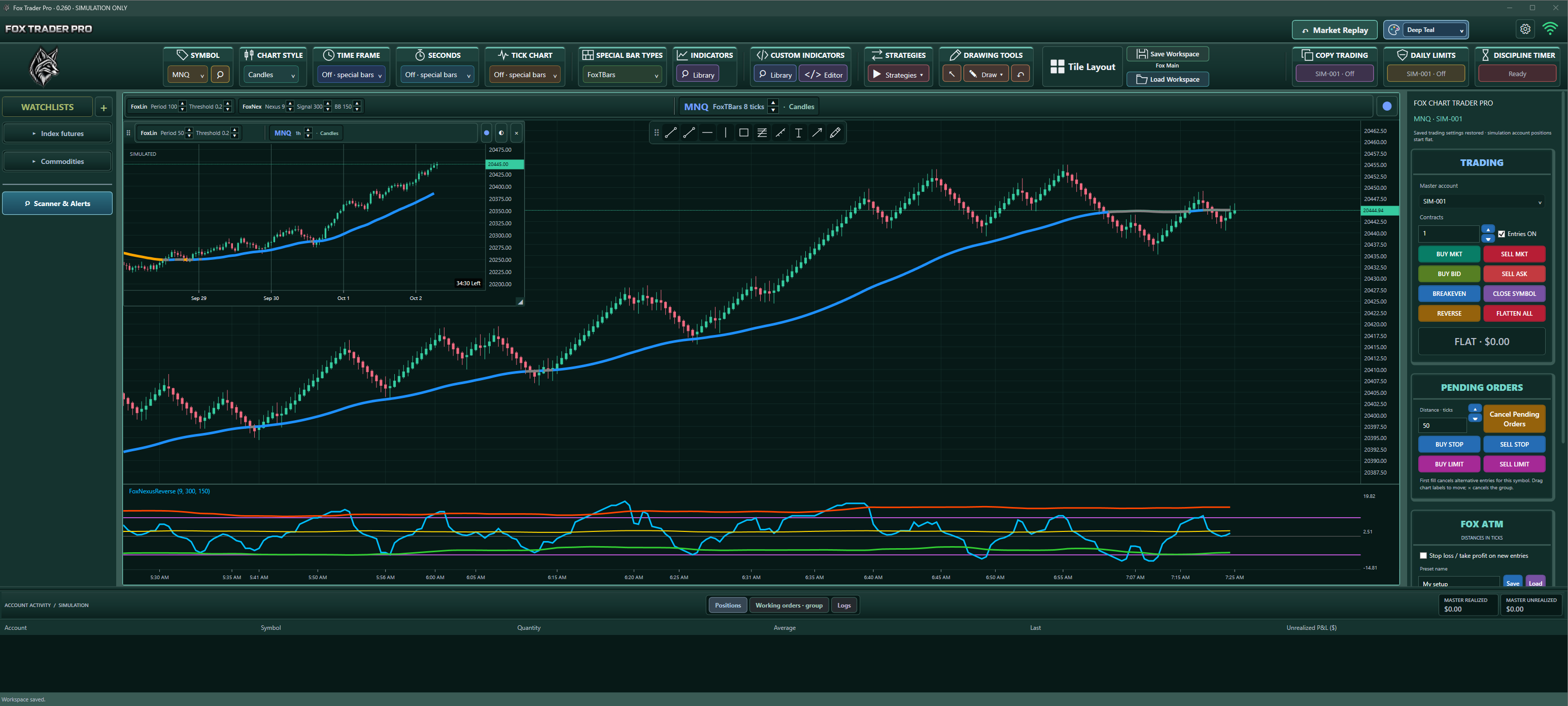The height and width of the screenshot is (706, 1568).
Task: Select the Fibonacci retracement drawing tool
Action: click(x=762, y=132)
